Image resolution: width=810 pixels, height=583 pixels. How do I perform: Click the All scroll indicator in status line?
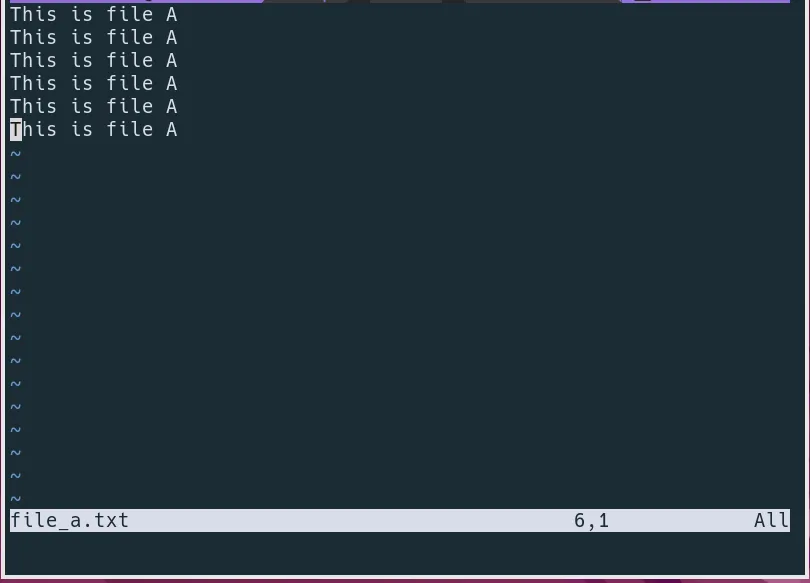tap(771, 520)
